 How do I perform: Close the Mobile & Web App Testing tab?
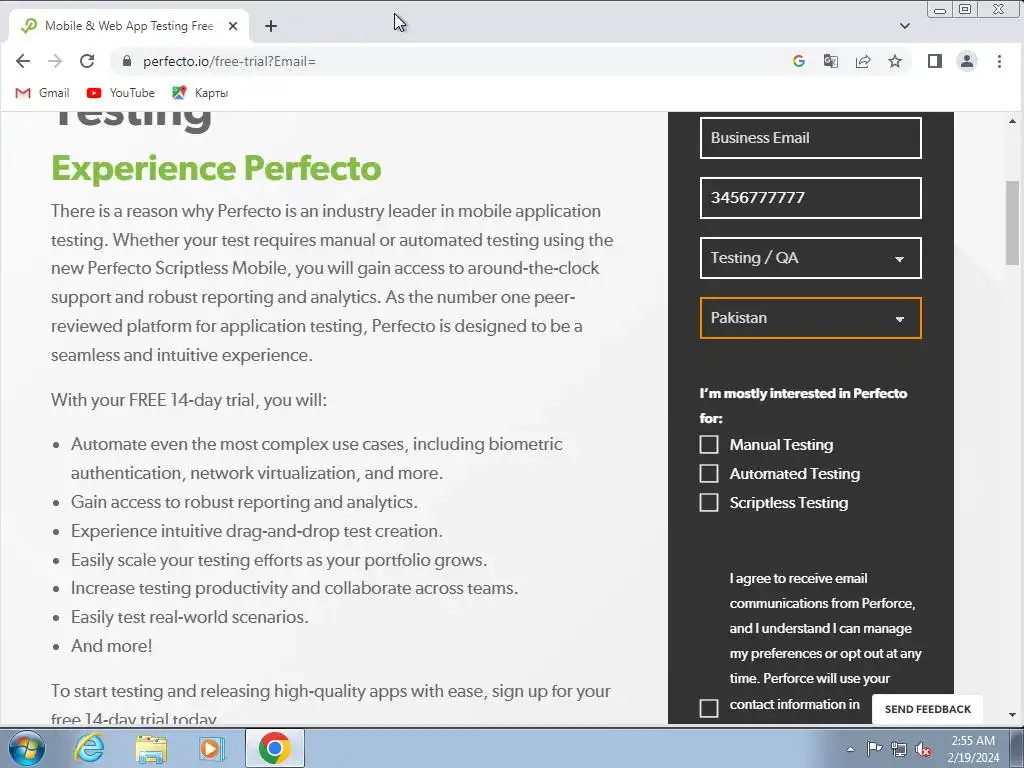233,26
